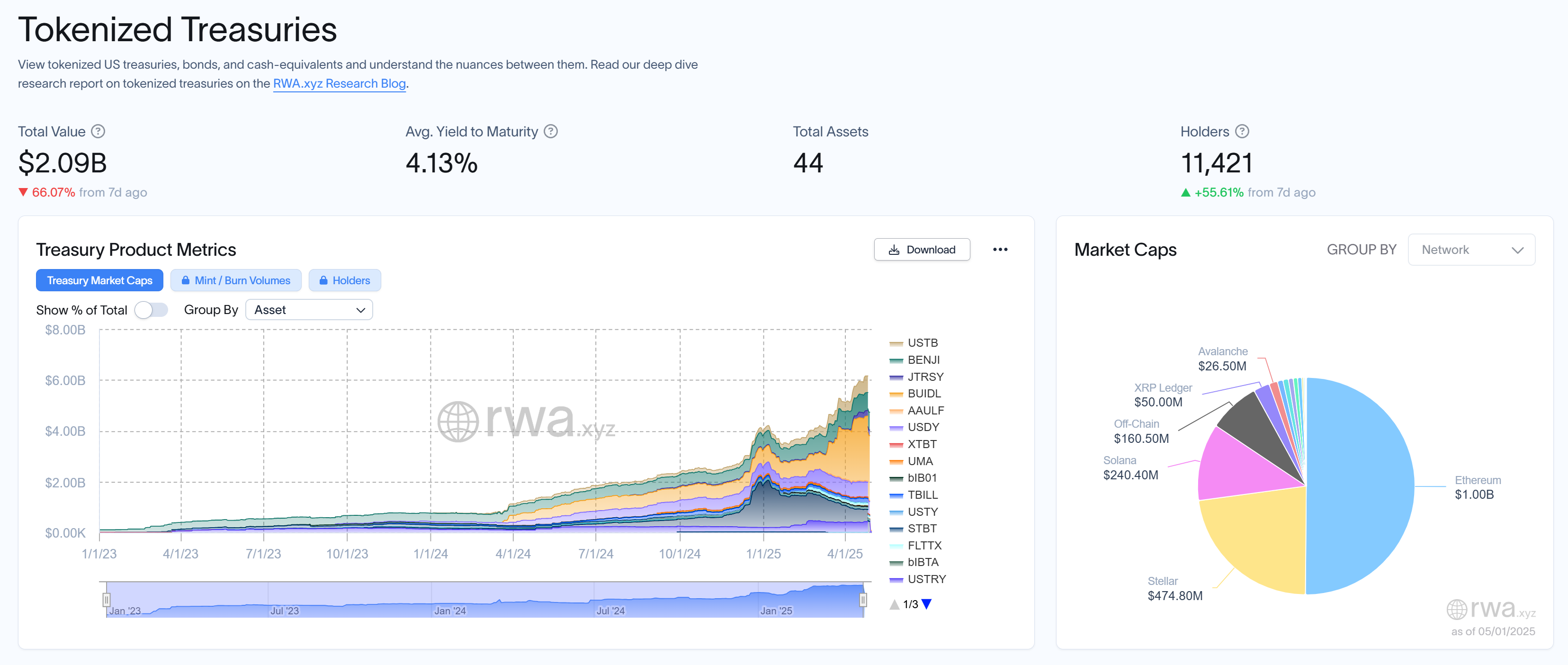Click the lock icon on the Holders button
The width and height of the screenshot is (1568, 665).
(x=325, y=280)
